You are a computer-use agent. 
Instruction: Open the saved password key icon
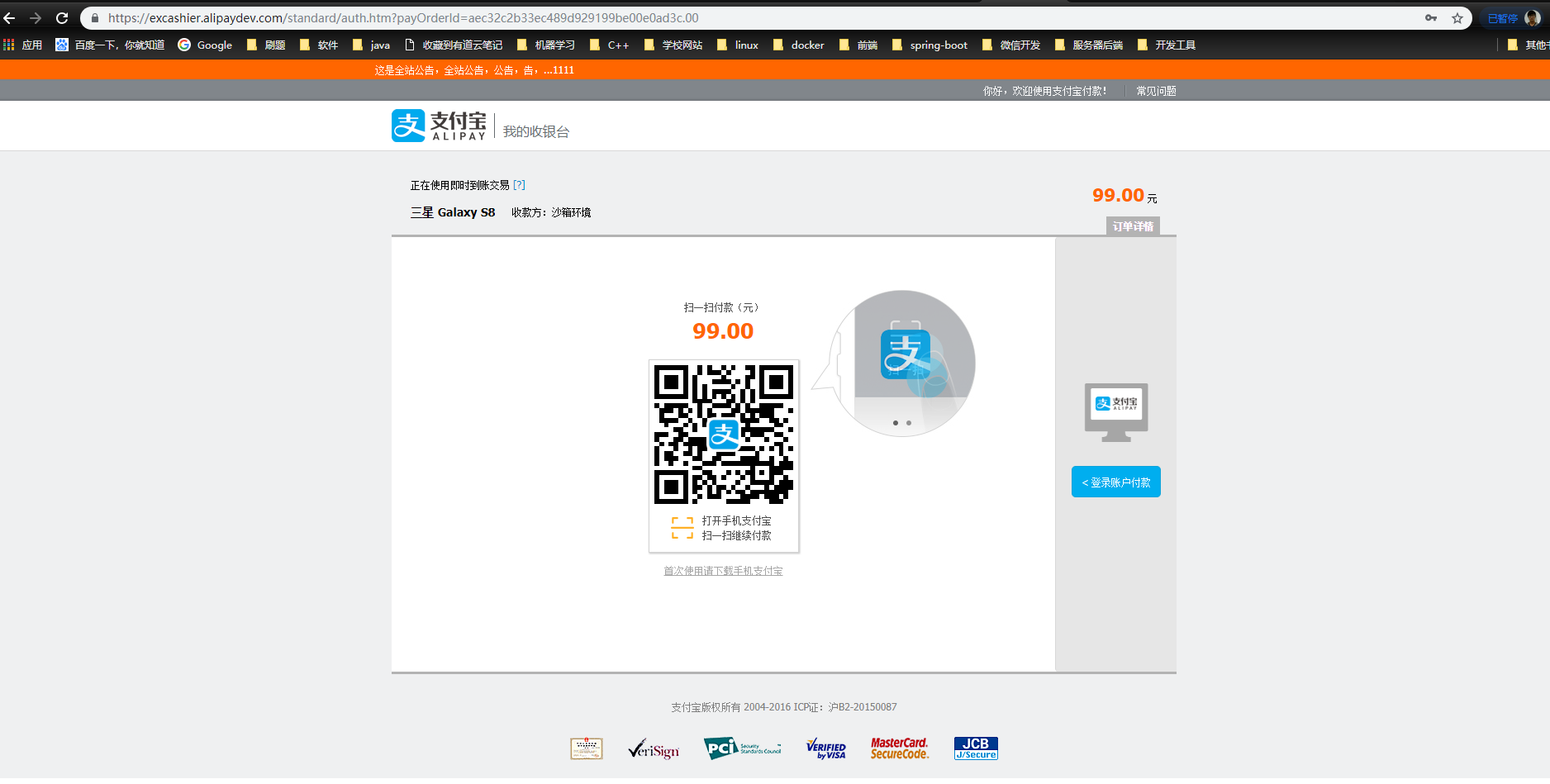1431,18
